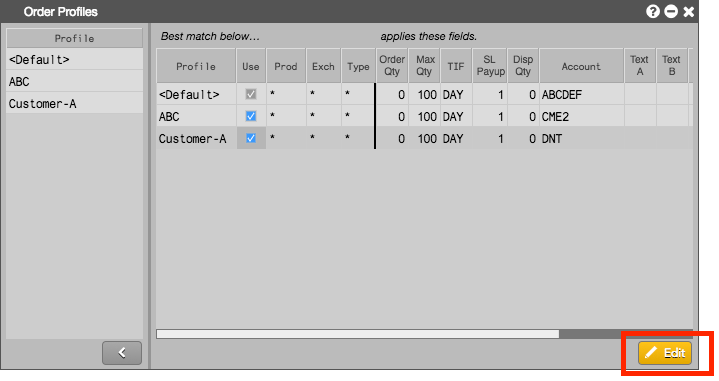
Task: Collapse the profile sidebar with arrow button
Action: 122,353
